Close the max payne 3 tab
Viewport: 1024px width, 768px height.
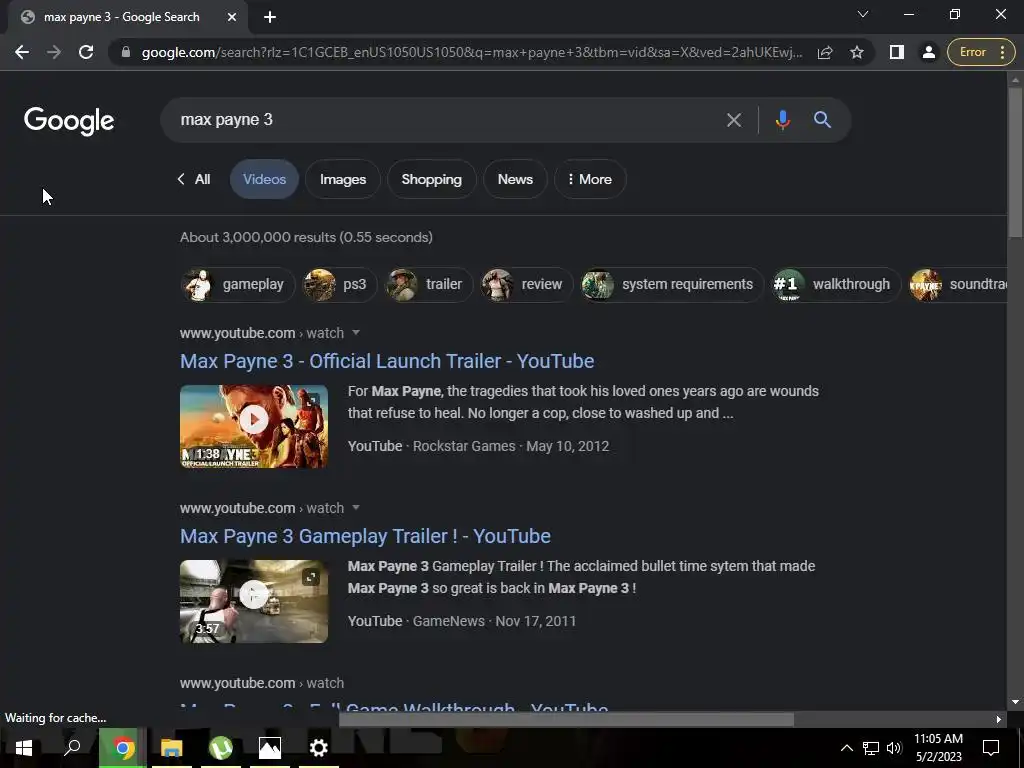[232, 17]
